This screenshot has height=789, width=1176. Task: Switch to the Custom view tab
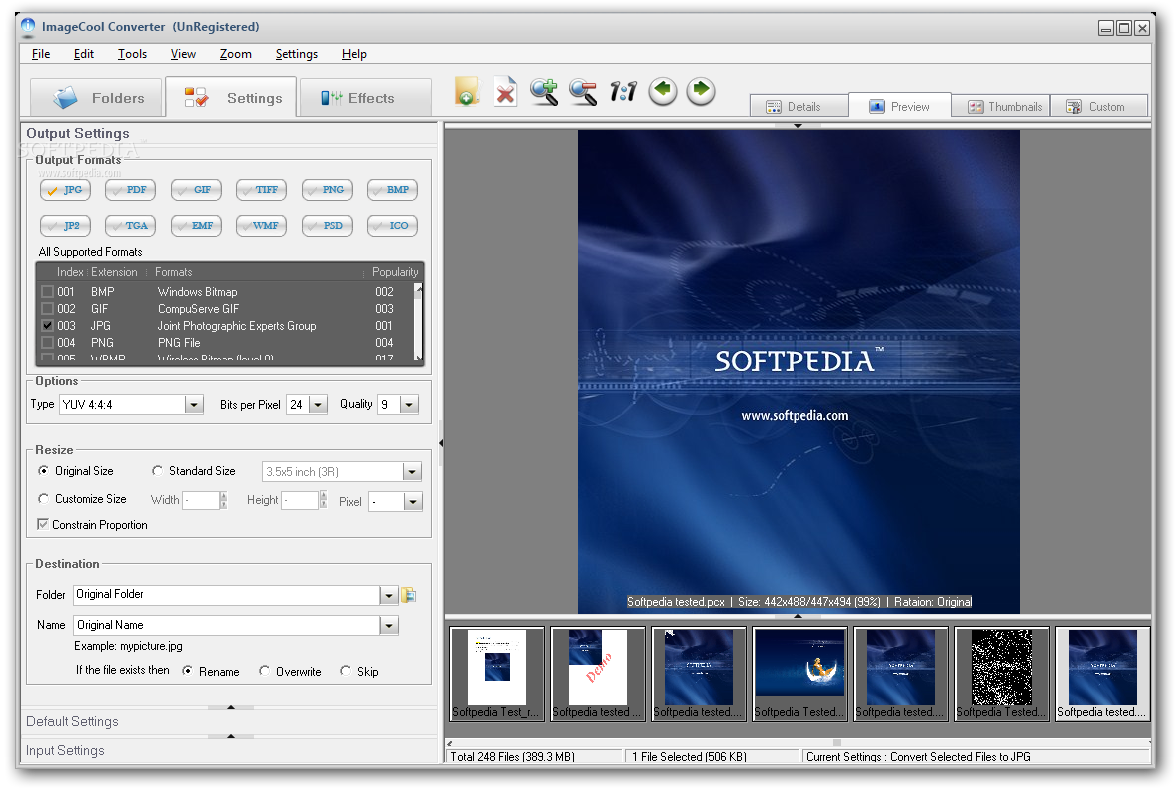(1099, 106)
